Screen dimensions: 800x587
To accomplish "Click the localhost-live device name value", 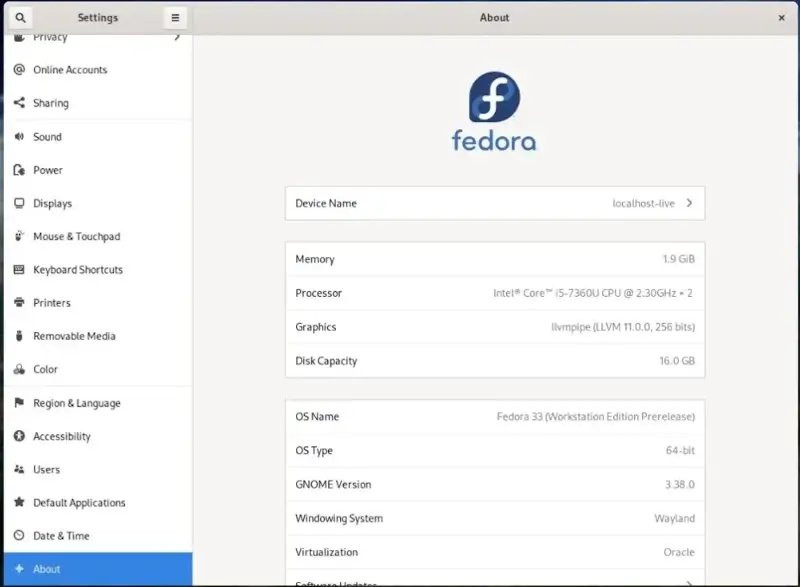I will coord(643,203).
